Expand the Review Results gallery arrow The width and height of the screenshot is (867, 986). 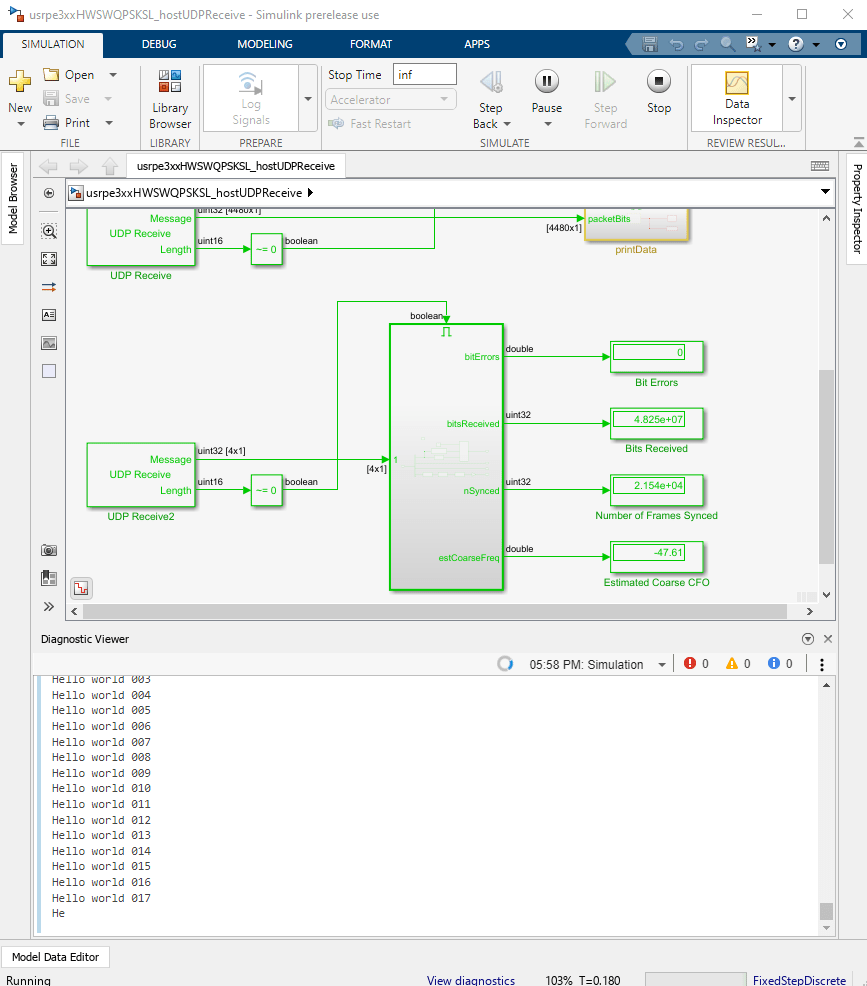pyautogui.click(x=792, y=99)
